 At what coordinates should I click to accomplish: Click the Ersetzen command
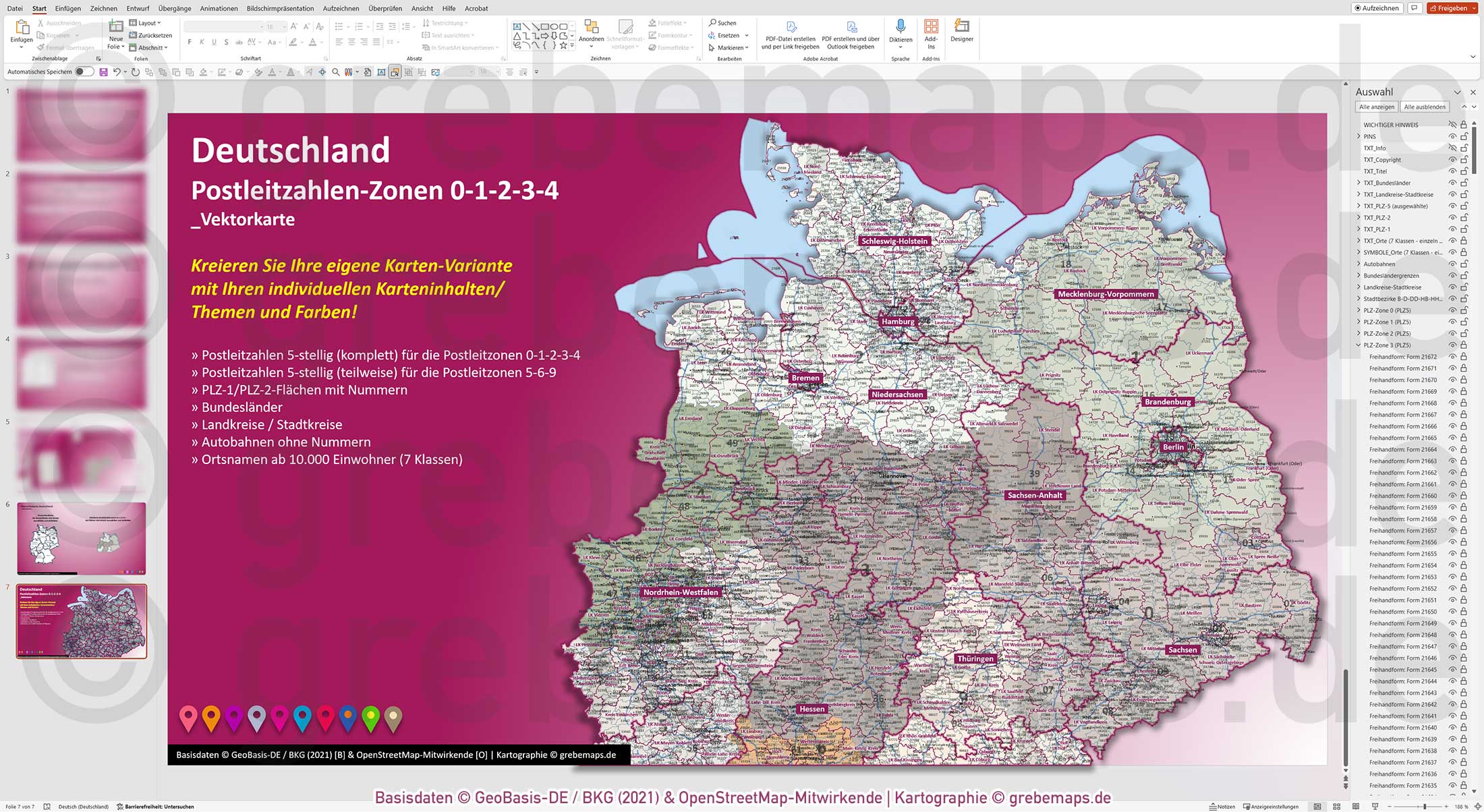[726, 35]
